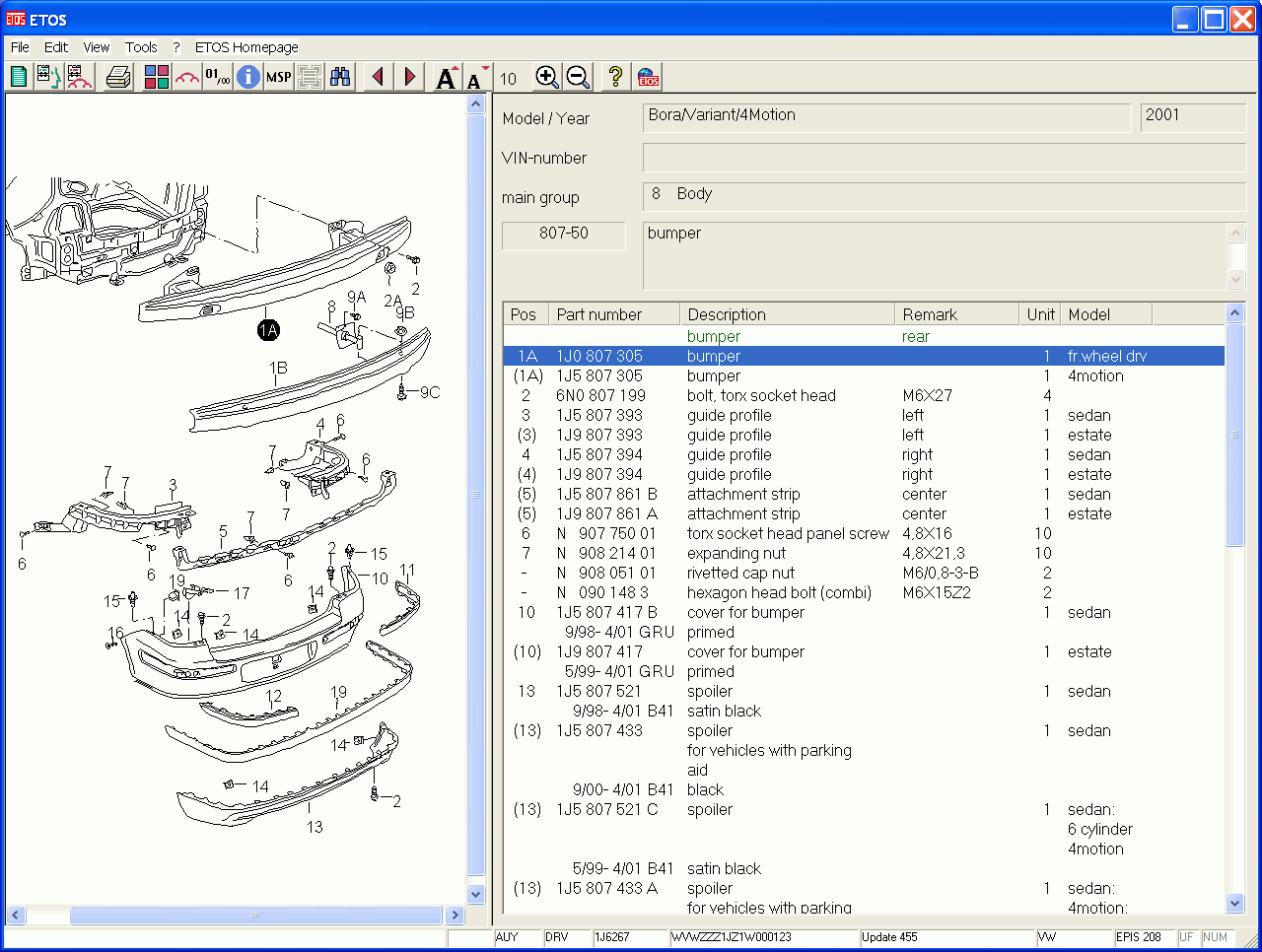Open the Edit menu
Viewport: 1262px width, 952px height.
coord(56,47)
